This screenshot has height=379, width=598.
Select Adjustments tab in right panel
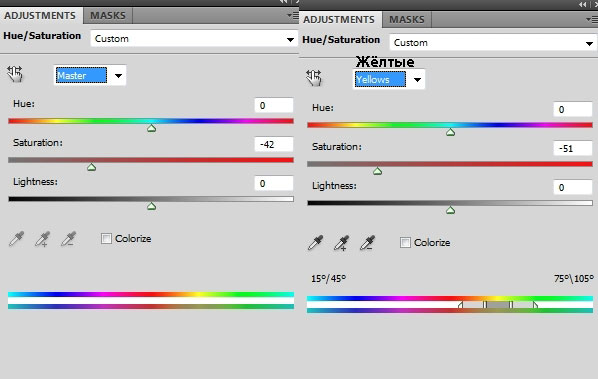pyautogui.click(x=339, y=19)
